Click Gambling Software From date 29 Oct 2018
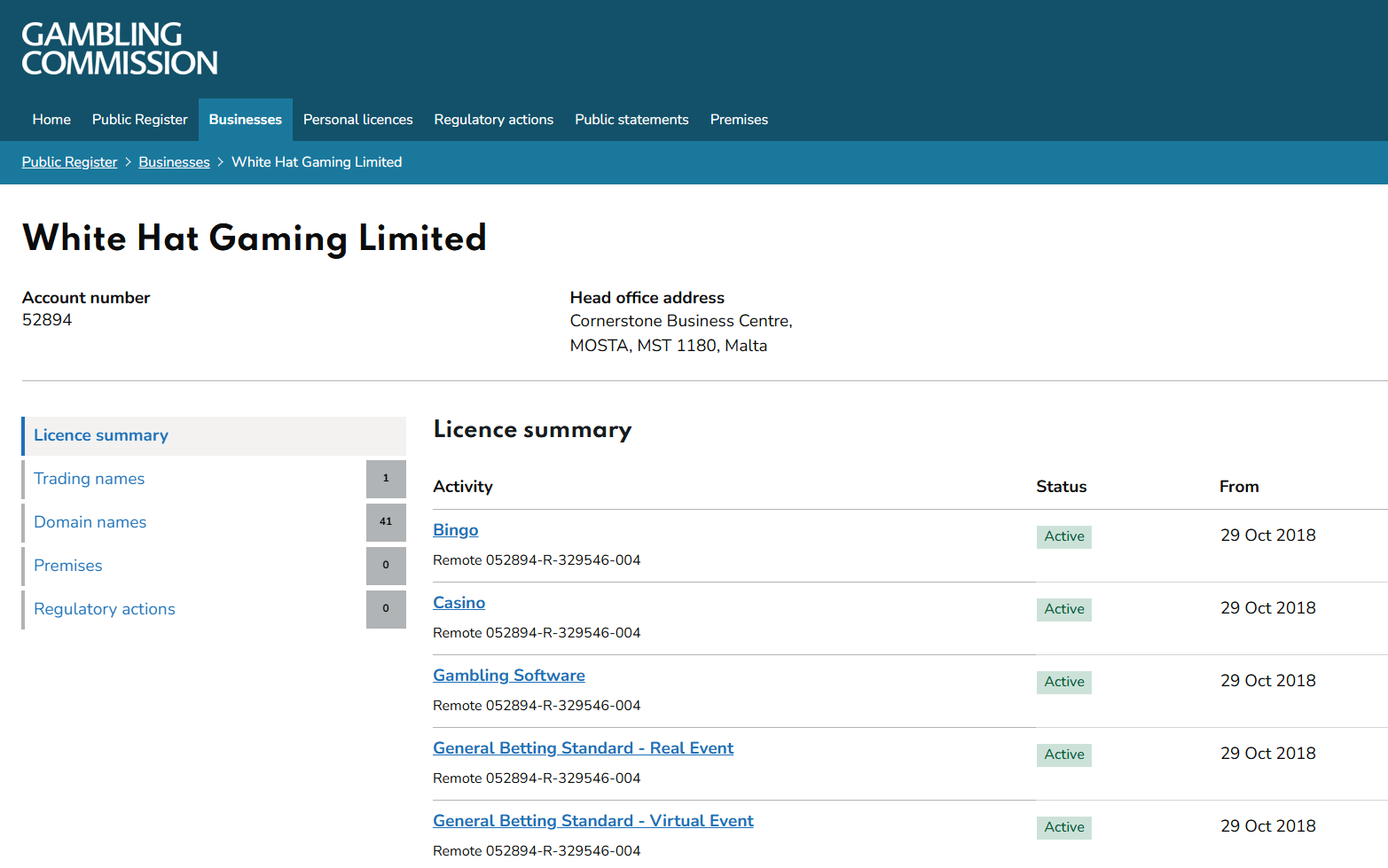Image resolution: width=1388 pixels, height=868 pixels. 1268,681
